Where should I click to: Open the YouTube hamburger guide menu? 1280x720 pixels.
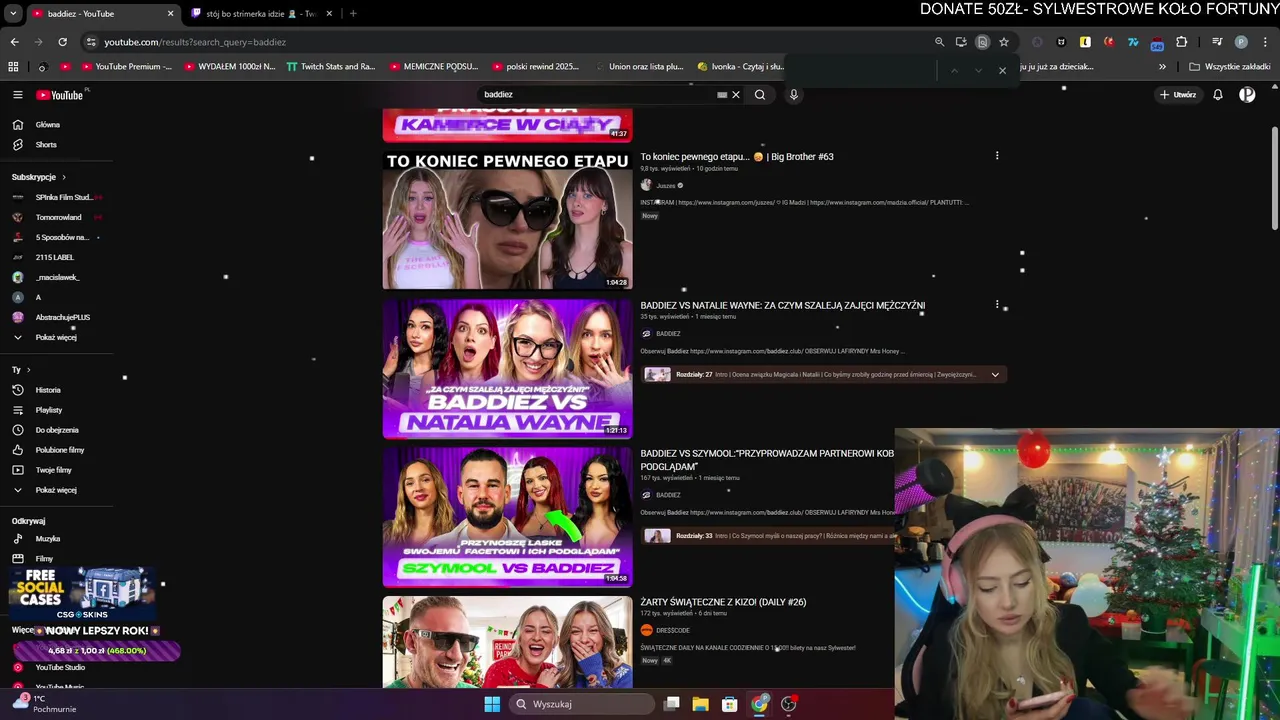17,95
